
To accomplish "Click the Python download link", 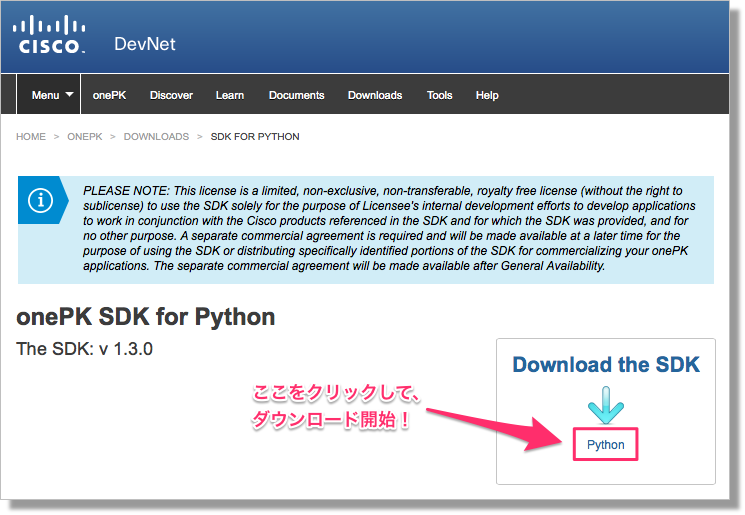I will [606, 445].
